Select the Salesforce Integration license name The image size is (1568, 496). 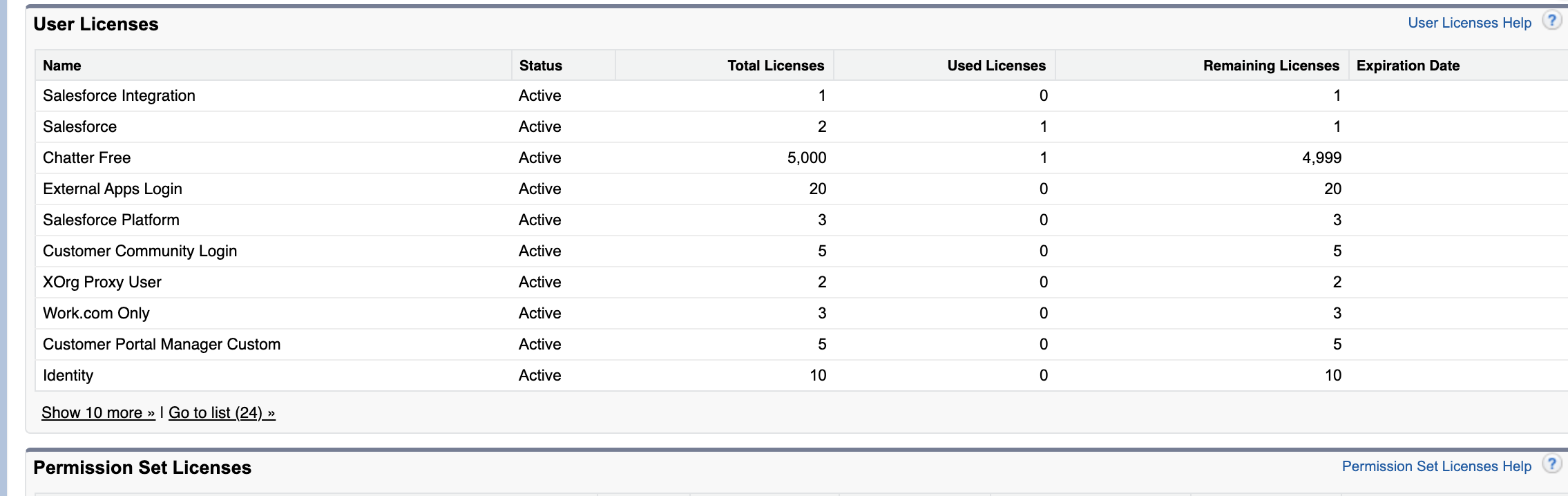[x=119, y=95]
